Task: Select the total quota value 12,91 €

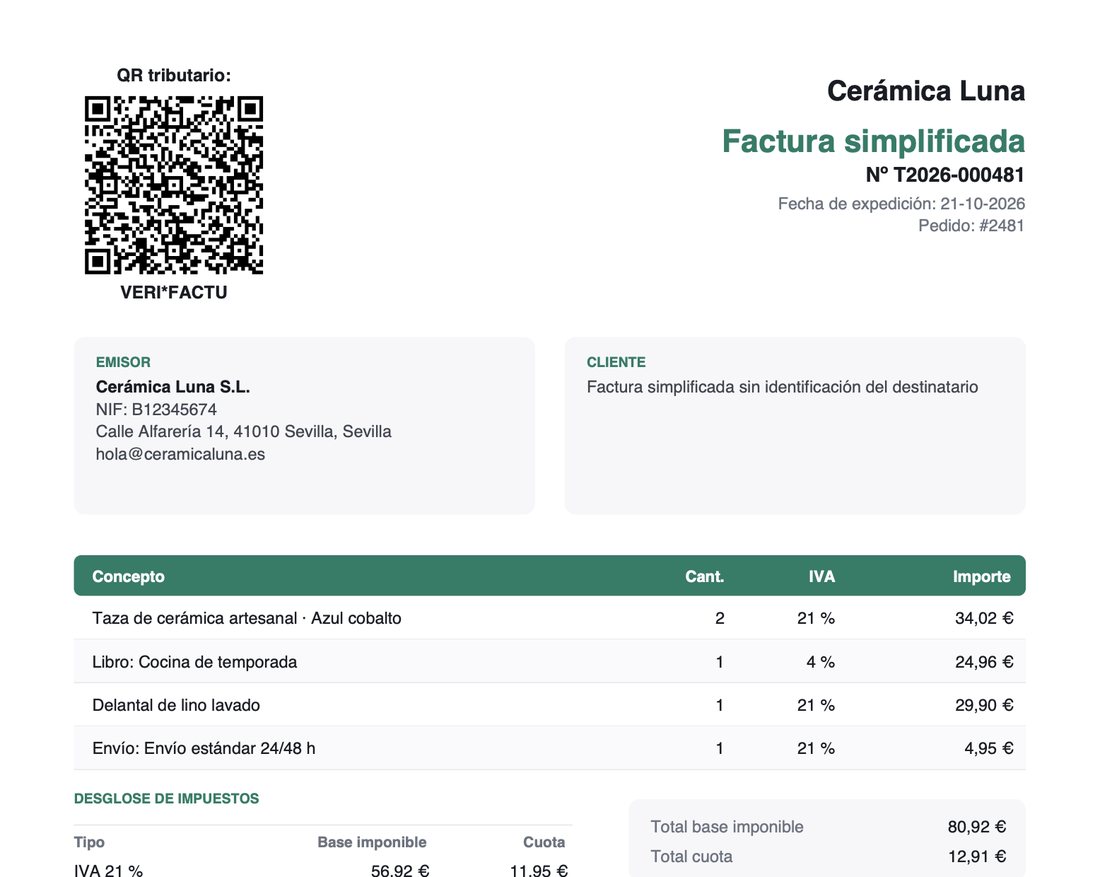Action: tap(977, 857)
